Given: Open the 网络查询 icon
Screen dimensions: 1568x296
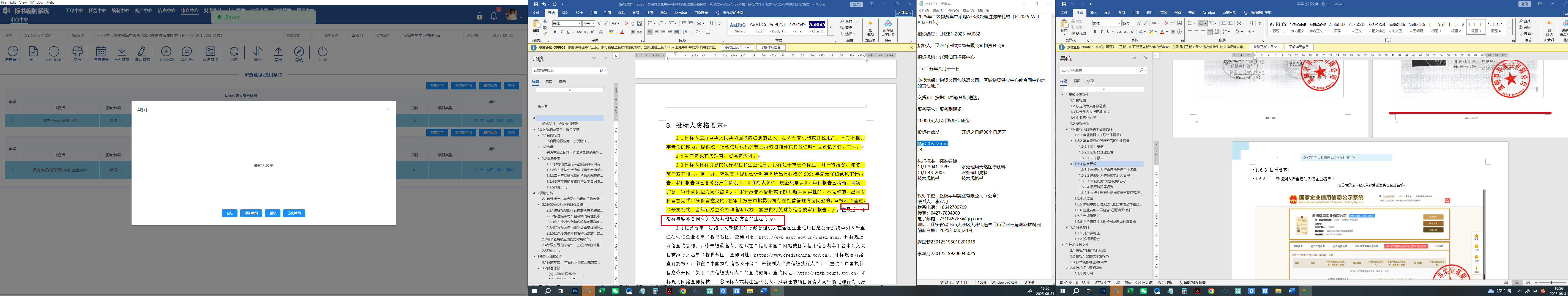Looking at the screenshot, I should coord(210,54).
